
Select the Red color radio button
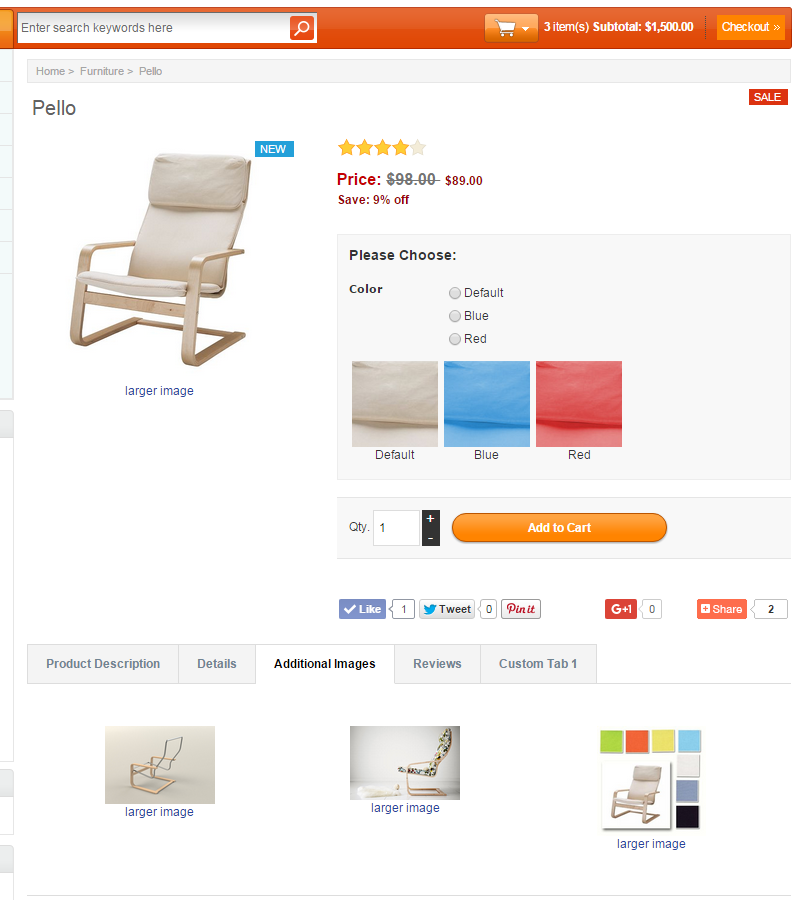454,339
